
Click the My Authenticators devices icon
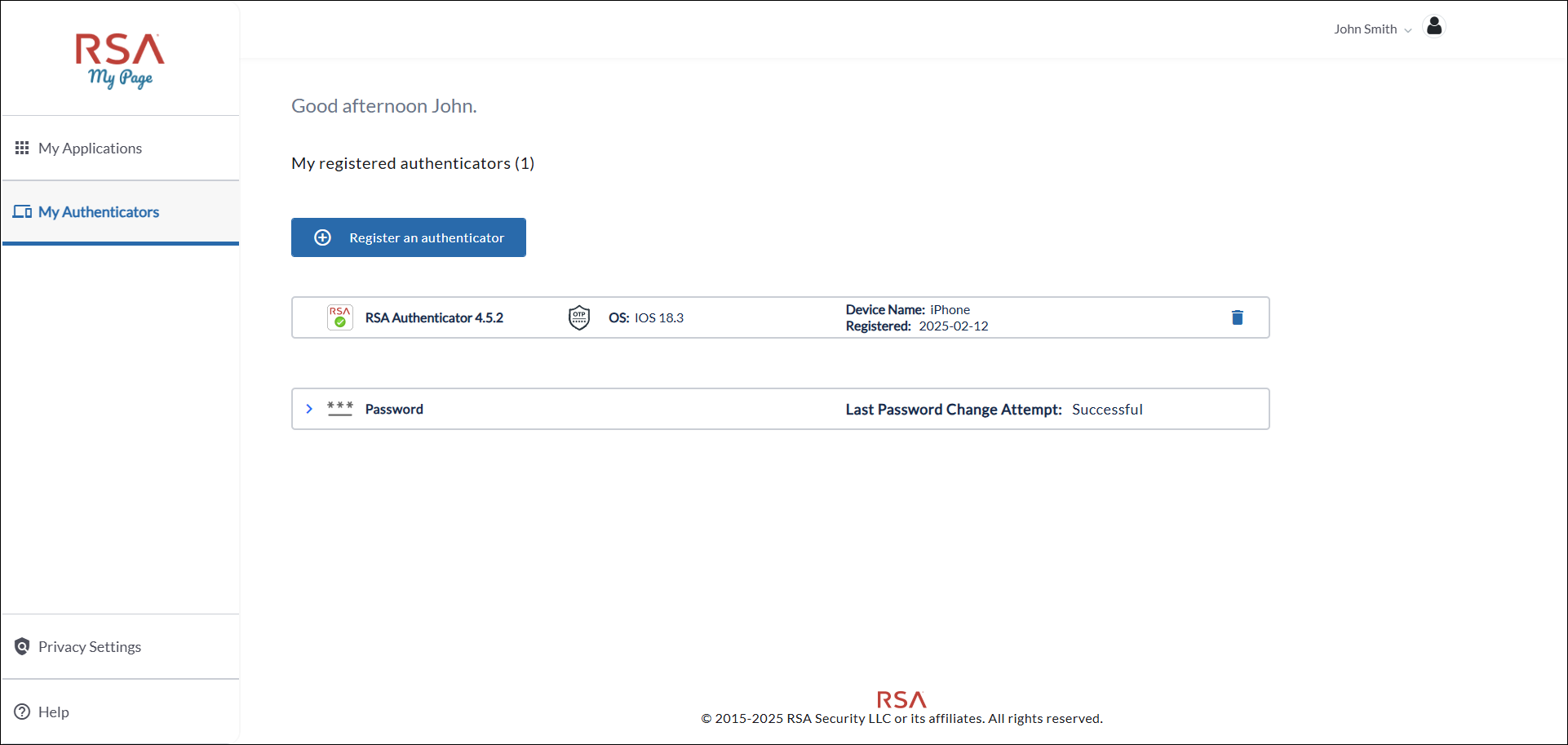pyautogui.click(x=22, y=212)
